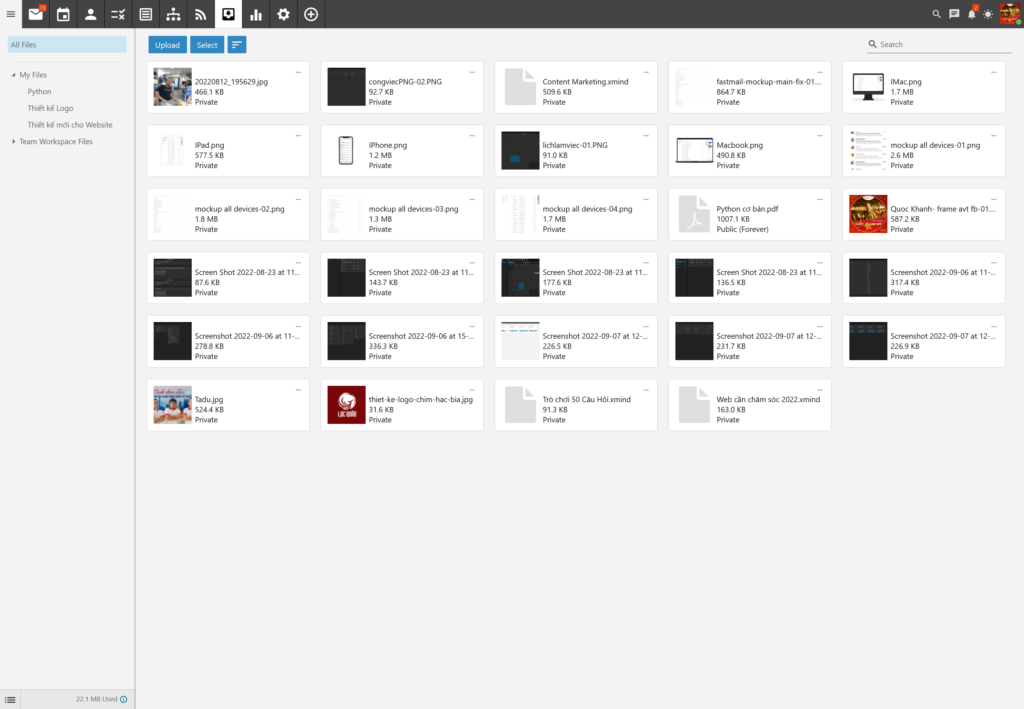Select the Python folder in sidebar
Screen dimensions: 1024x709
click(x=40, y=91)
